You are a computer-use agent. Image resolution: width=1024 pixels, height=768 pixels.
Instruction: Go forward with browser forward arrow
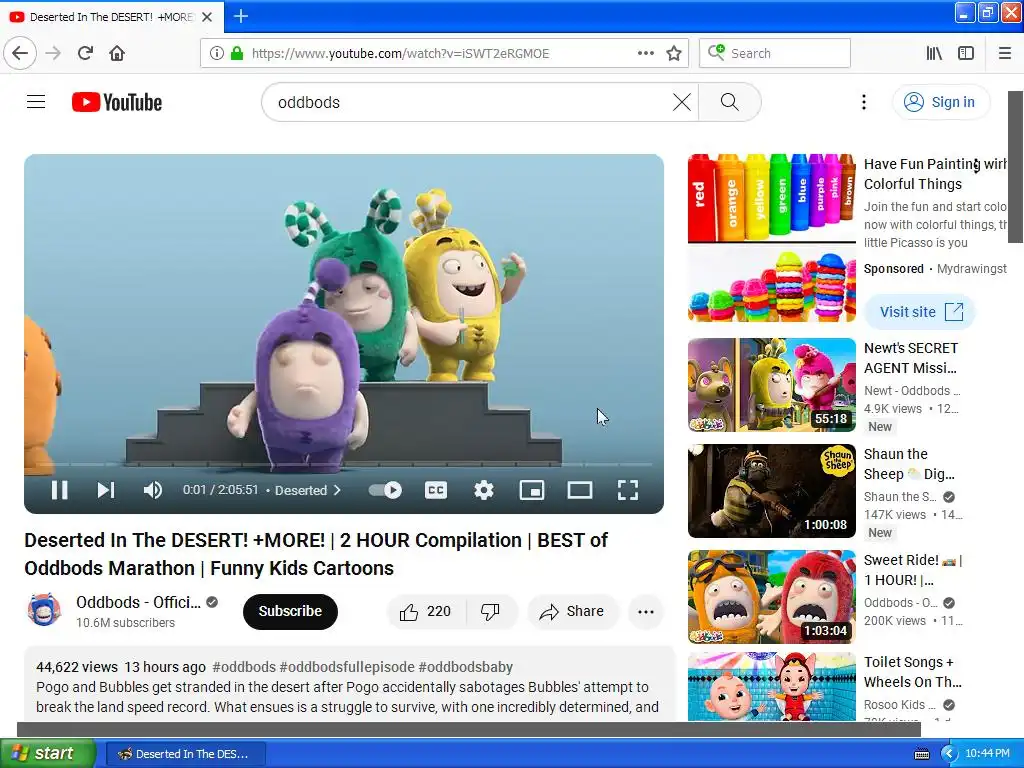53,53
